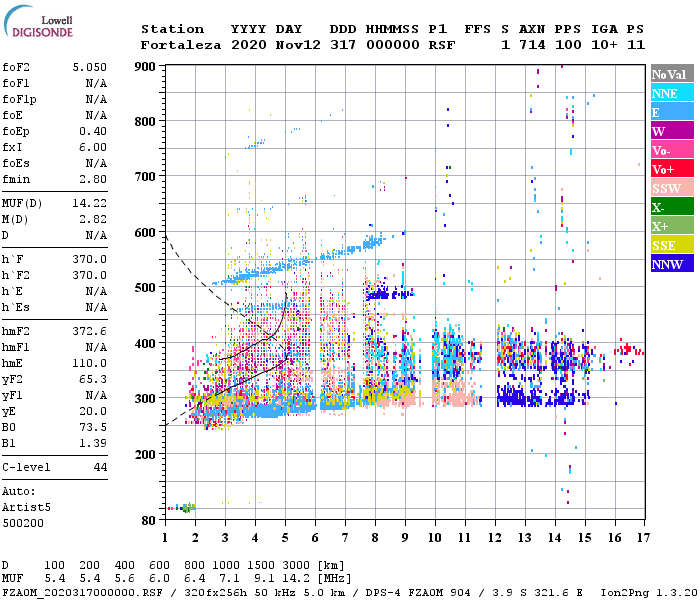The height and width of the screenshot is (600, 700).
Task: Click the 80 km height axis label
Action: click(149, 521)
